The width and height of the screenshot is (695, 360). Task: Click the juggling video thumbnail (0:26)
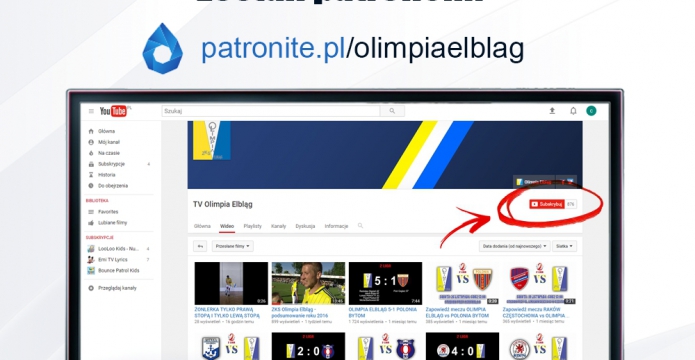[231, 283]
